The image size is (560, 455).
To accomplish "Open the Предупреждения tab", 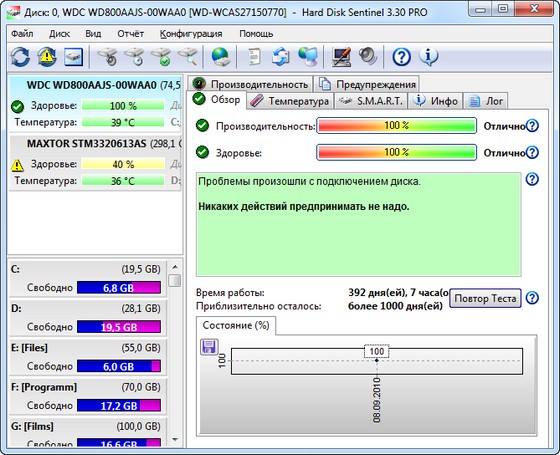I will [x=367, y=84].
